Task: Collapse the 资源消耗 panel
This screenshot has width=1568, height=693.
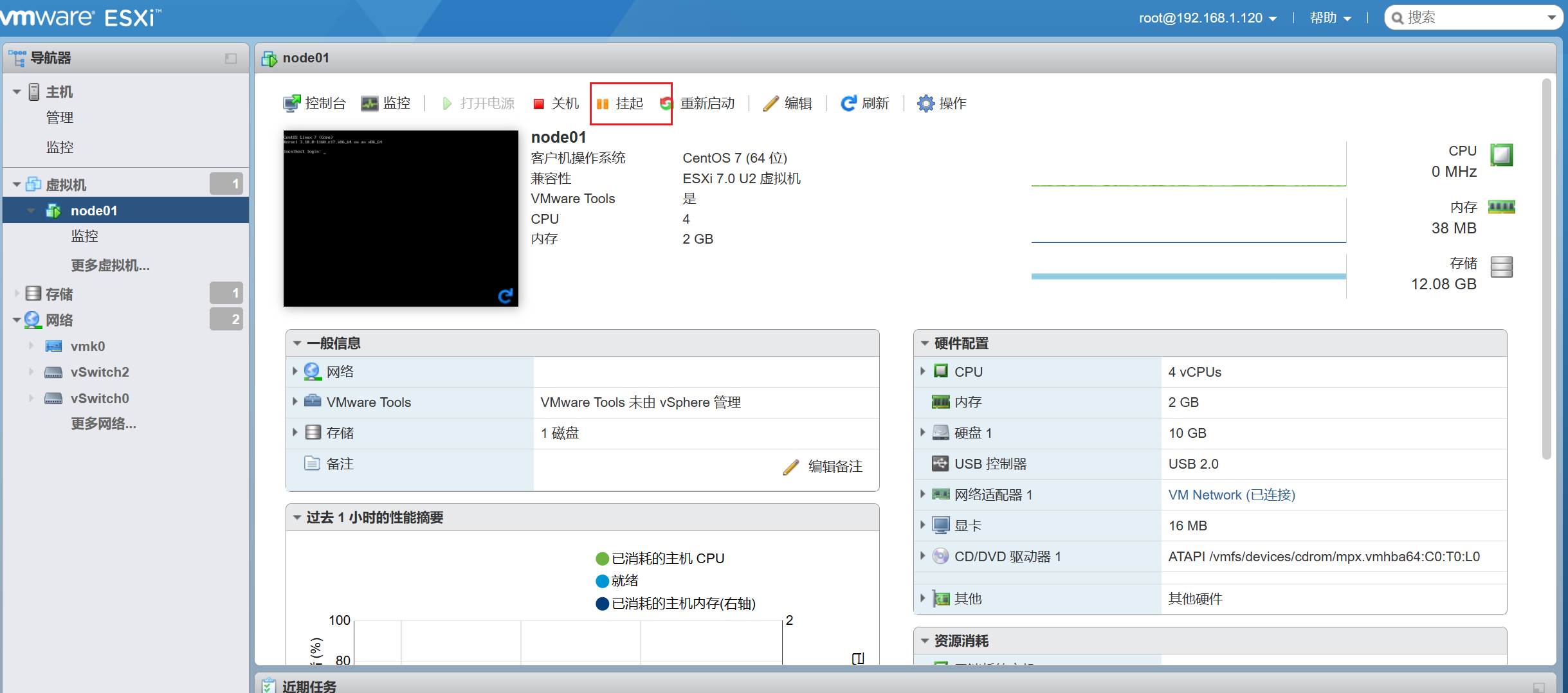Action: (x=925, y=641)
